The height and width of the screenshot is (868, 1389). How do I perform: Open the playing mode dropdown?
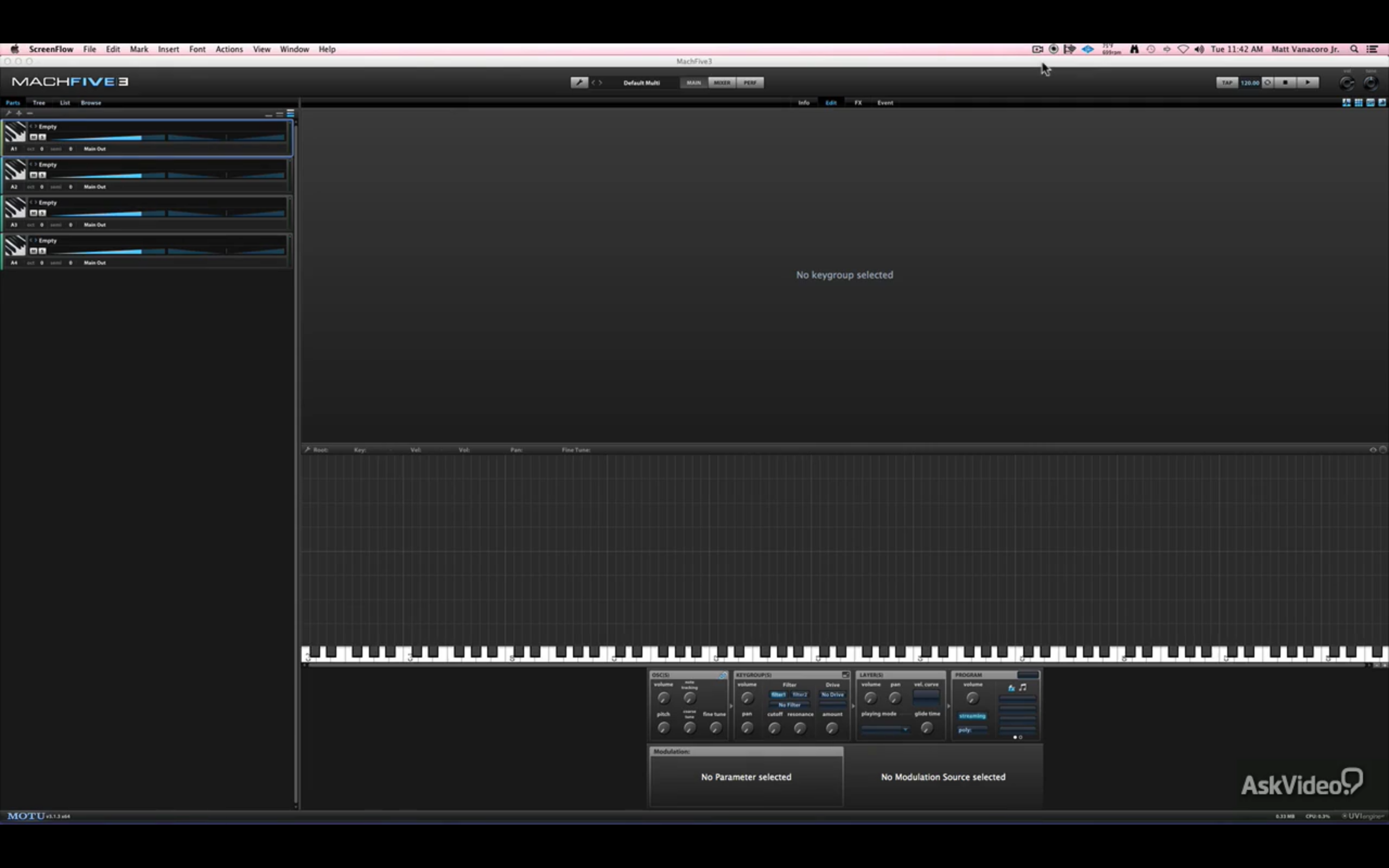click(x=884, y=729)
